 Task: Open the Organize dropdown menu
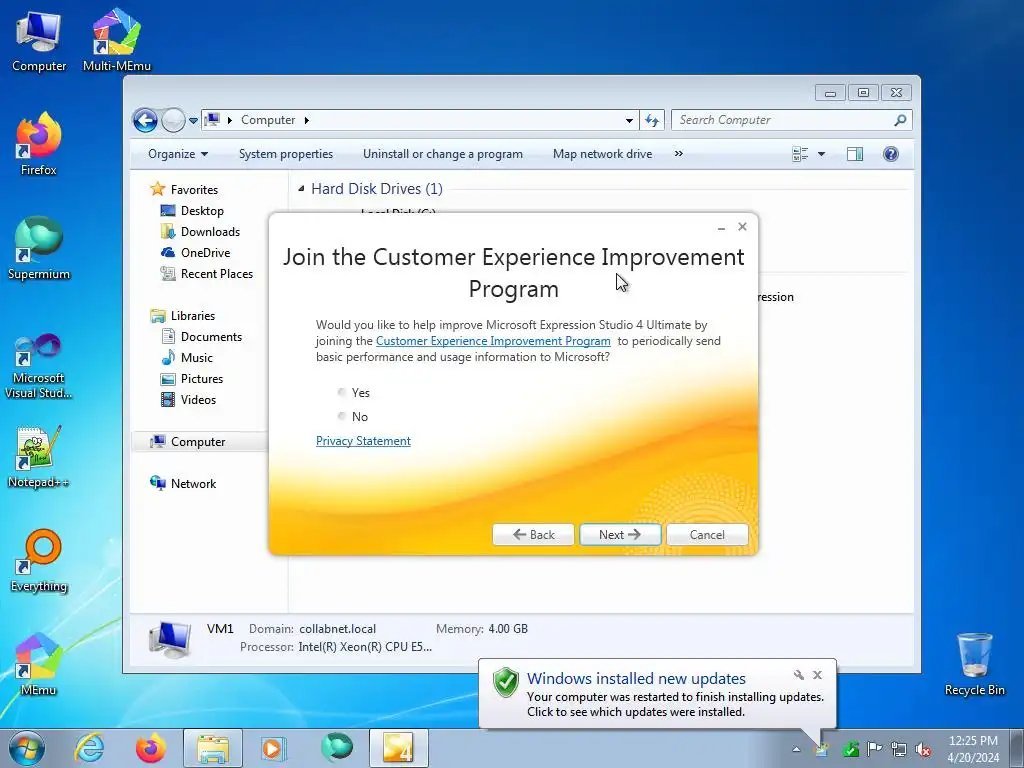(x=178, y=154)
